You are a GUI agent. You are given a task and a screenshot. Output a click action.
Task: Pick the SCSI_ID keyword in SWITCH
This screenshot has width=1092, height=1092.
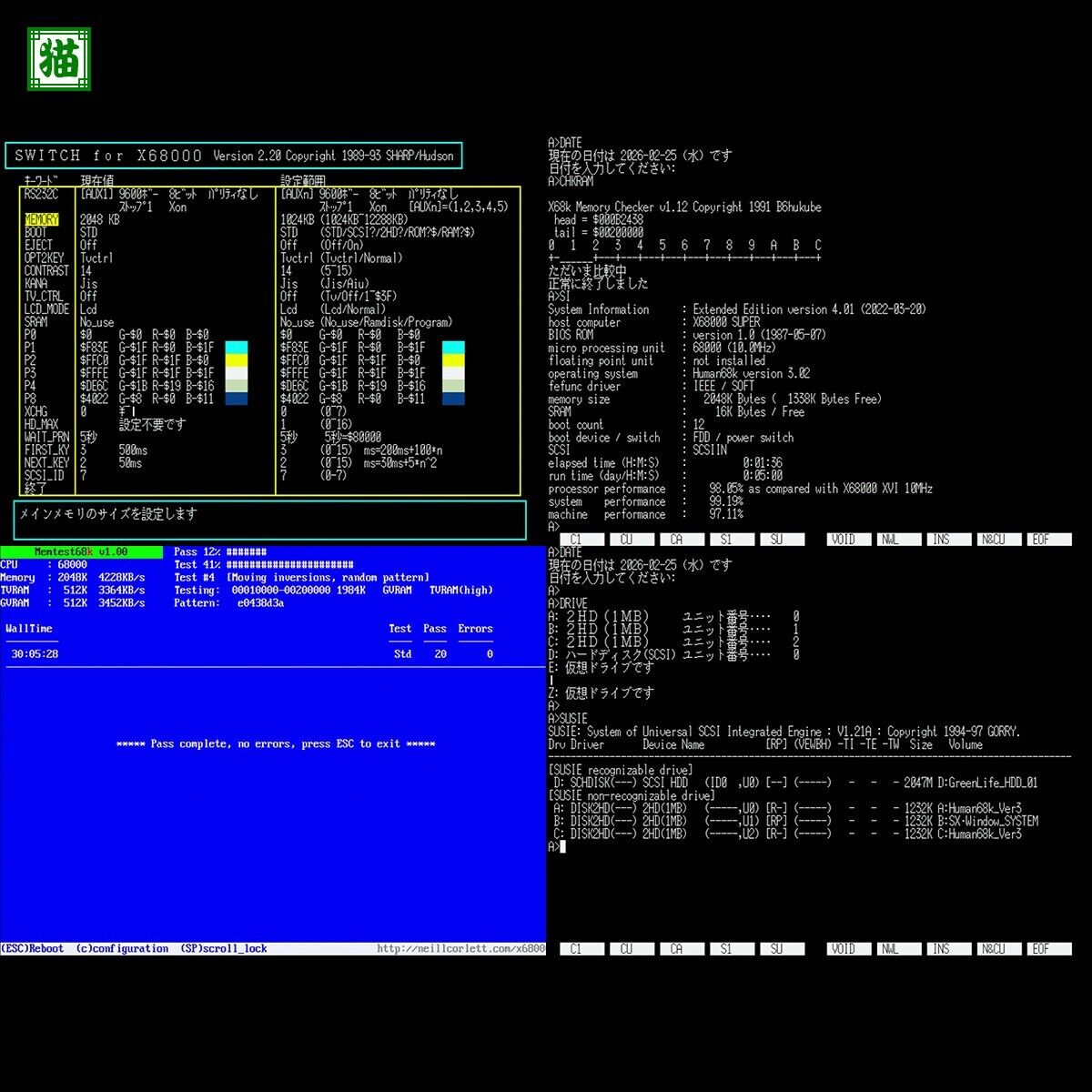(x=44, y=475)
